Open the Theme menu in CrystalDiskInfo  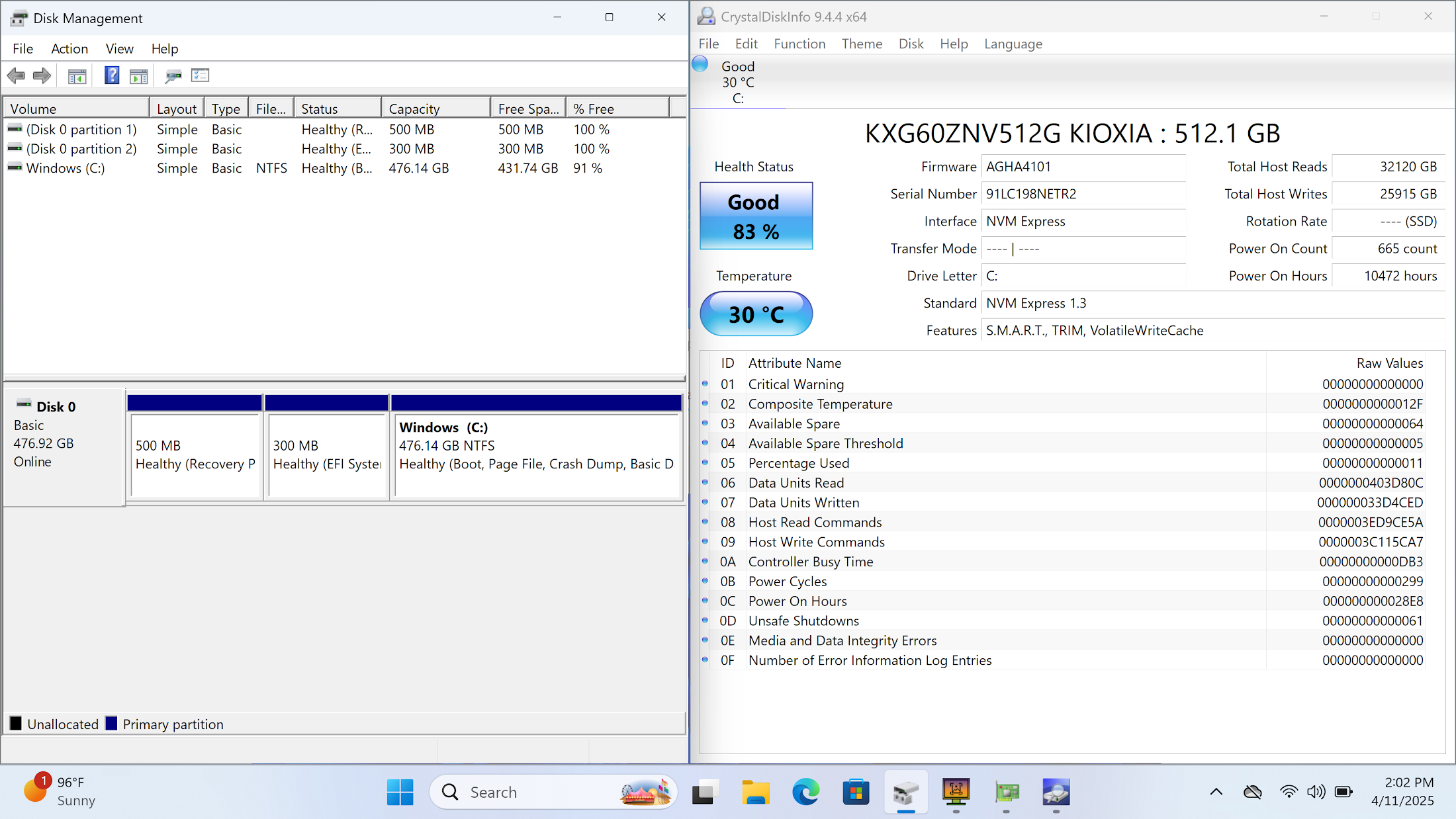click(x=862, y=44)
